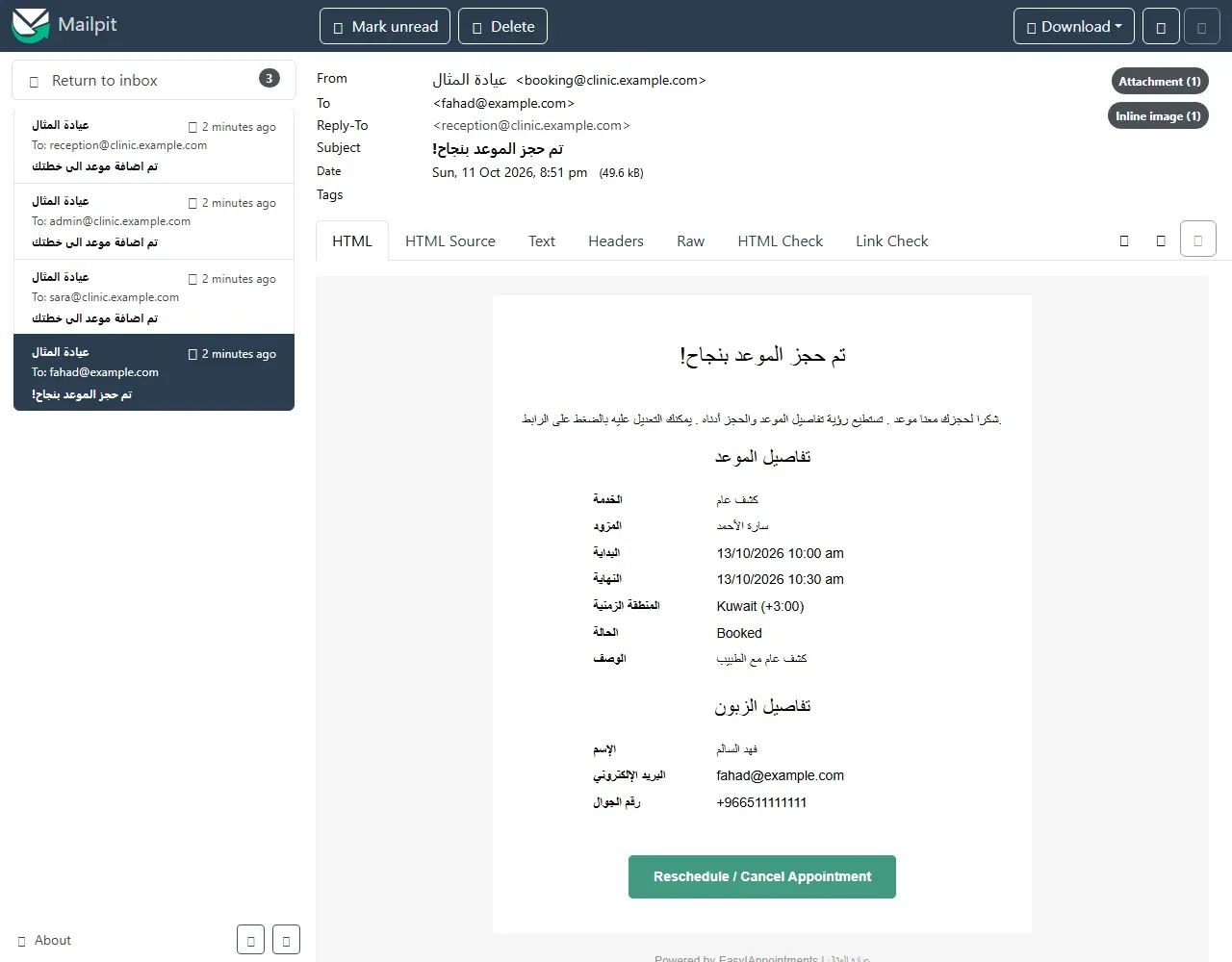Open the About dialog

coord(44,941)
